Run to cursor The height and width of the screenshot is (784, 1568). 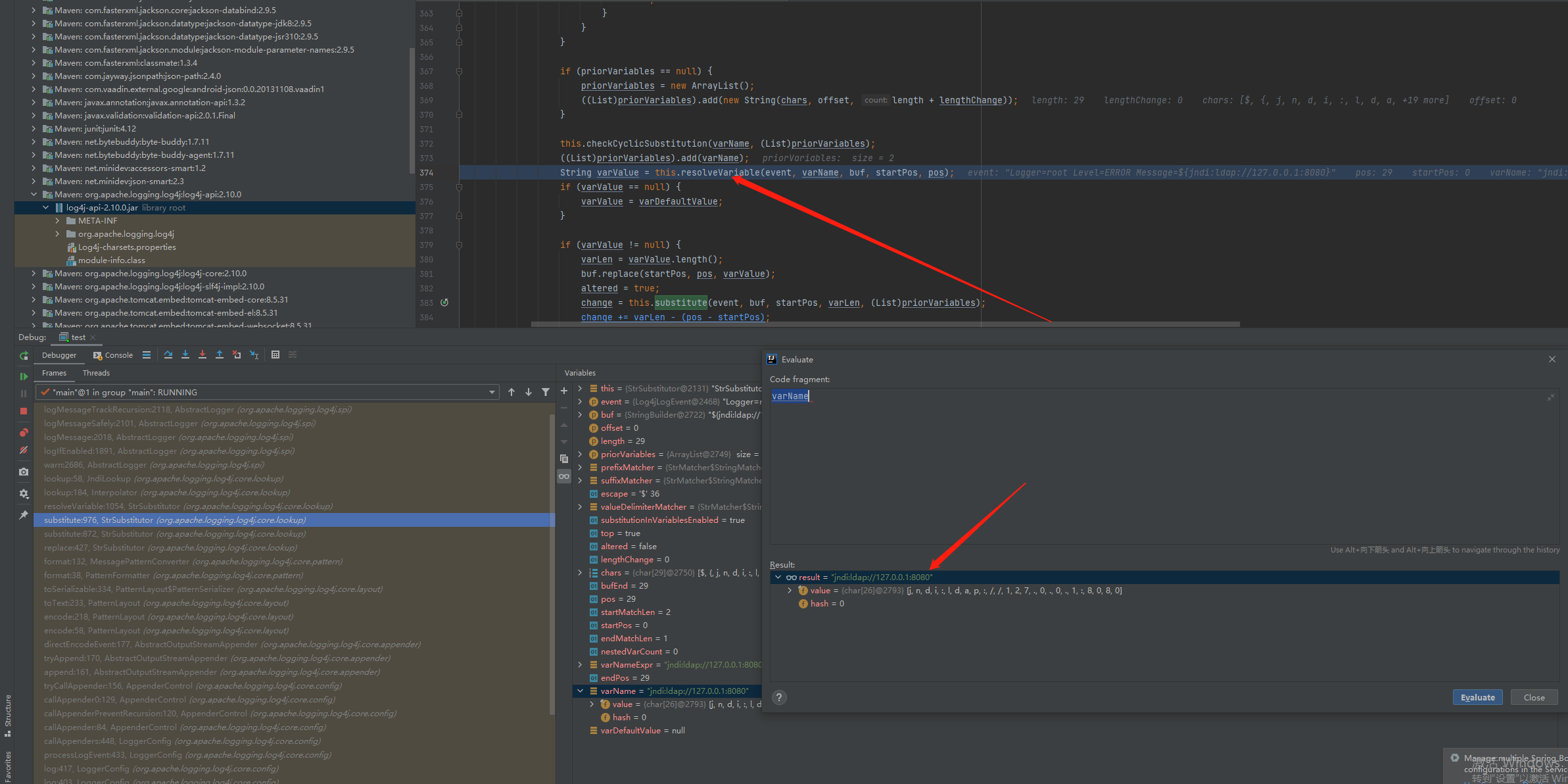[x=254, y=355]
